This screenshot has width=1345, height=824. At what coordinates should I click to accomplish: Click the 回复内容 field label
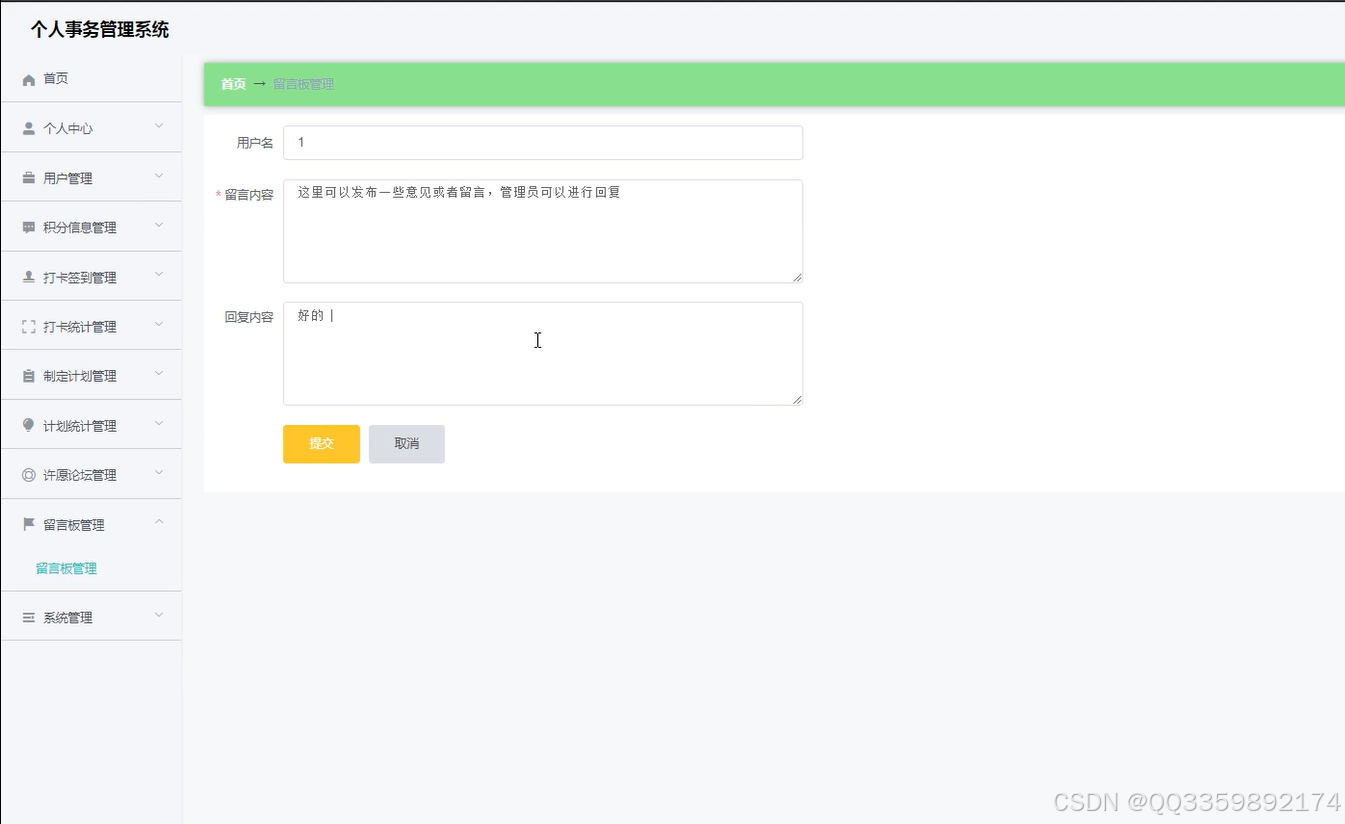[249, 317]
